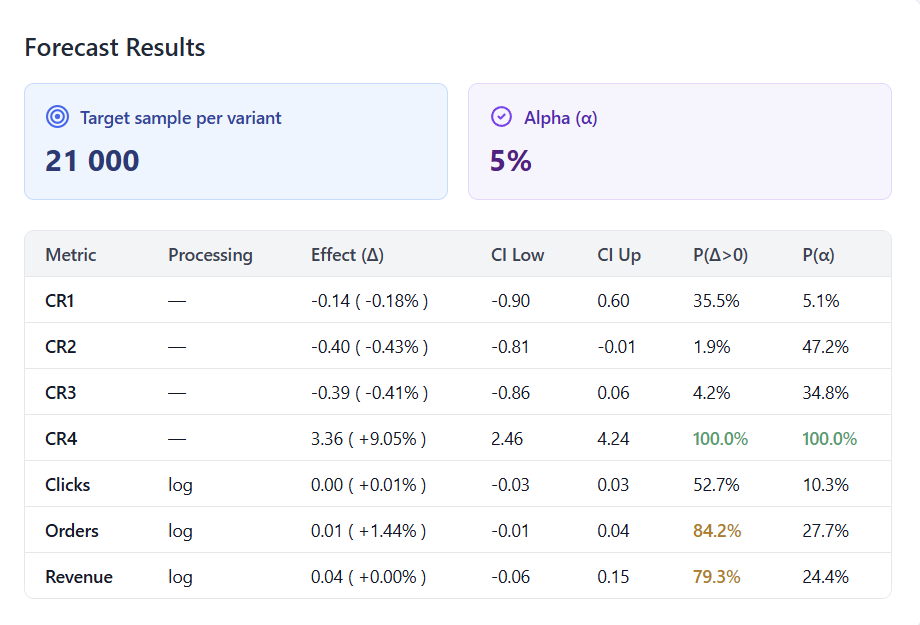Viewport: 920px width, 625px height.
Task: Click the 5% alpha value
Action: pos(508,160)
